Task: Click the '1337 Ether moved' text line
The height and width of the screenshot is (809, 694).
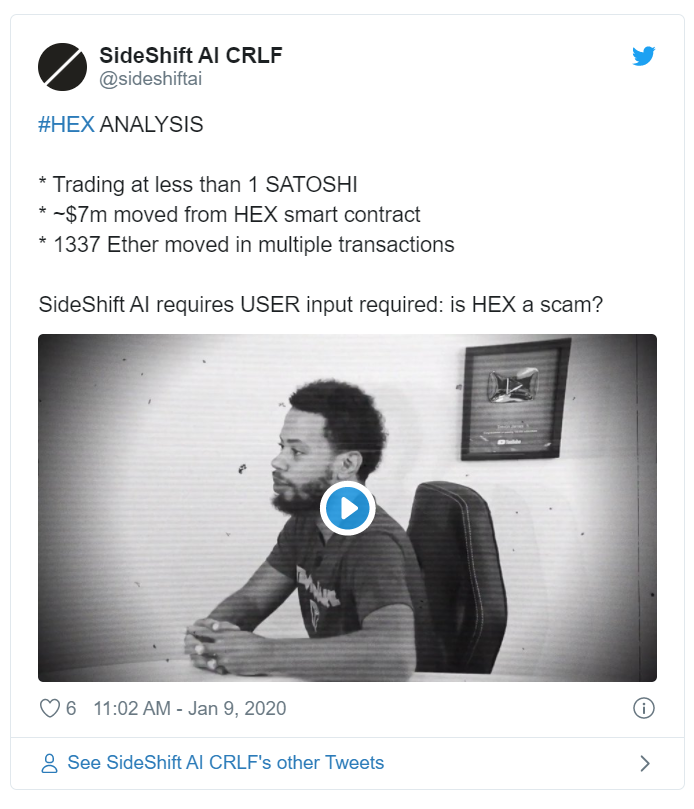Action: [x=247, y=245]
